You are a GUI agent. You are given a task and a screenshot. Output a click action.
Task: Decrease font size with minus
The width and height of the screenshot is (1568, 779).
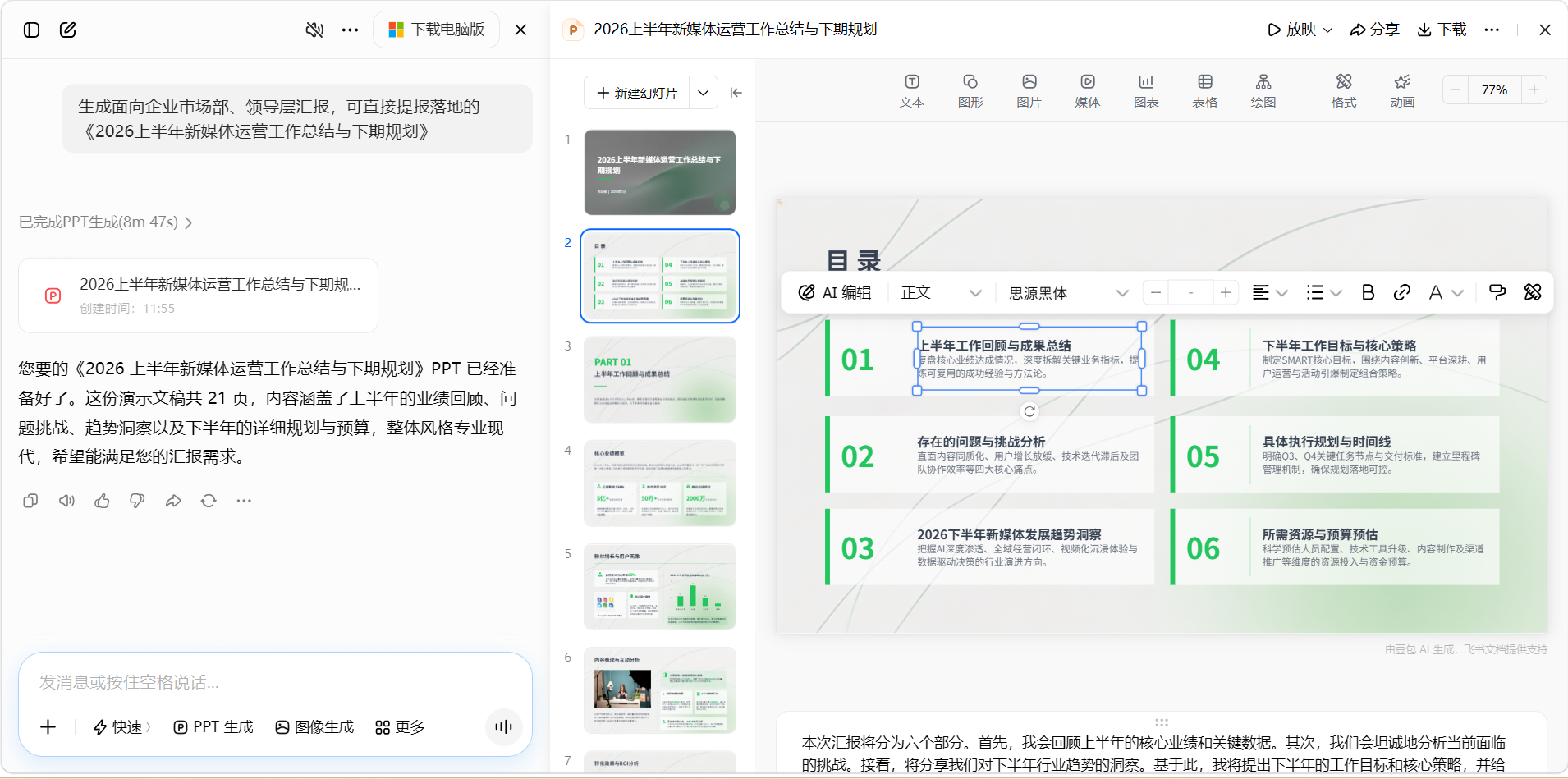(x=1156, y=292)
